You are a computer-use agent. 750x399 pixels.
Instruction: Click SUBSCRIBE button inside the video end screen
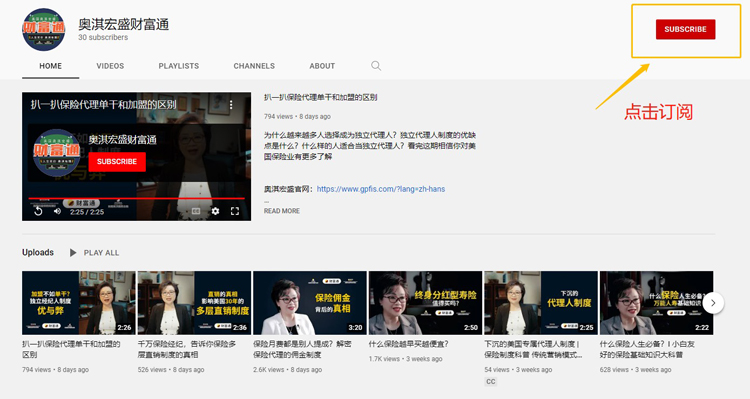[x=117, y=162]
